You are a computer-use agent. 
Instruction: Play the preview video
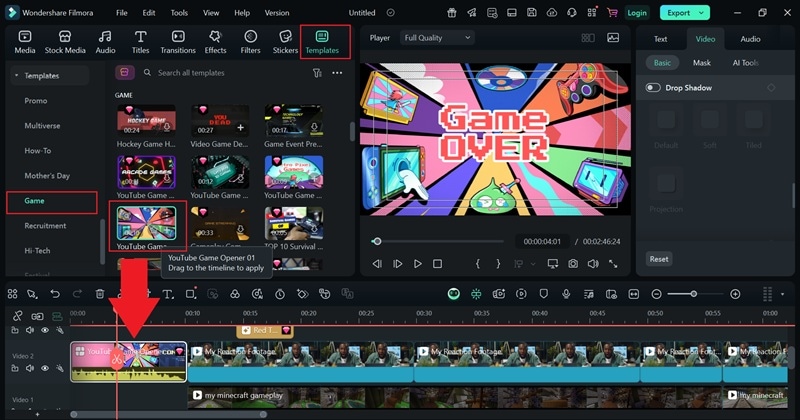[417, 264]
